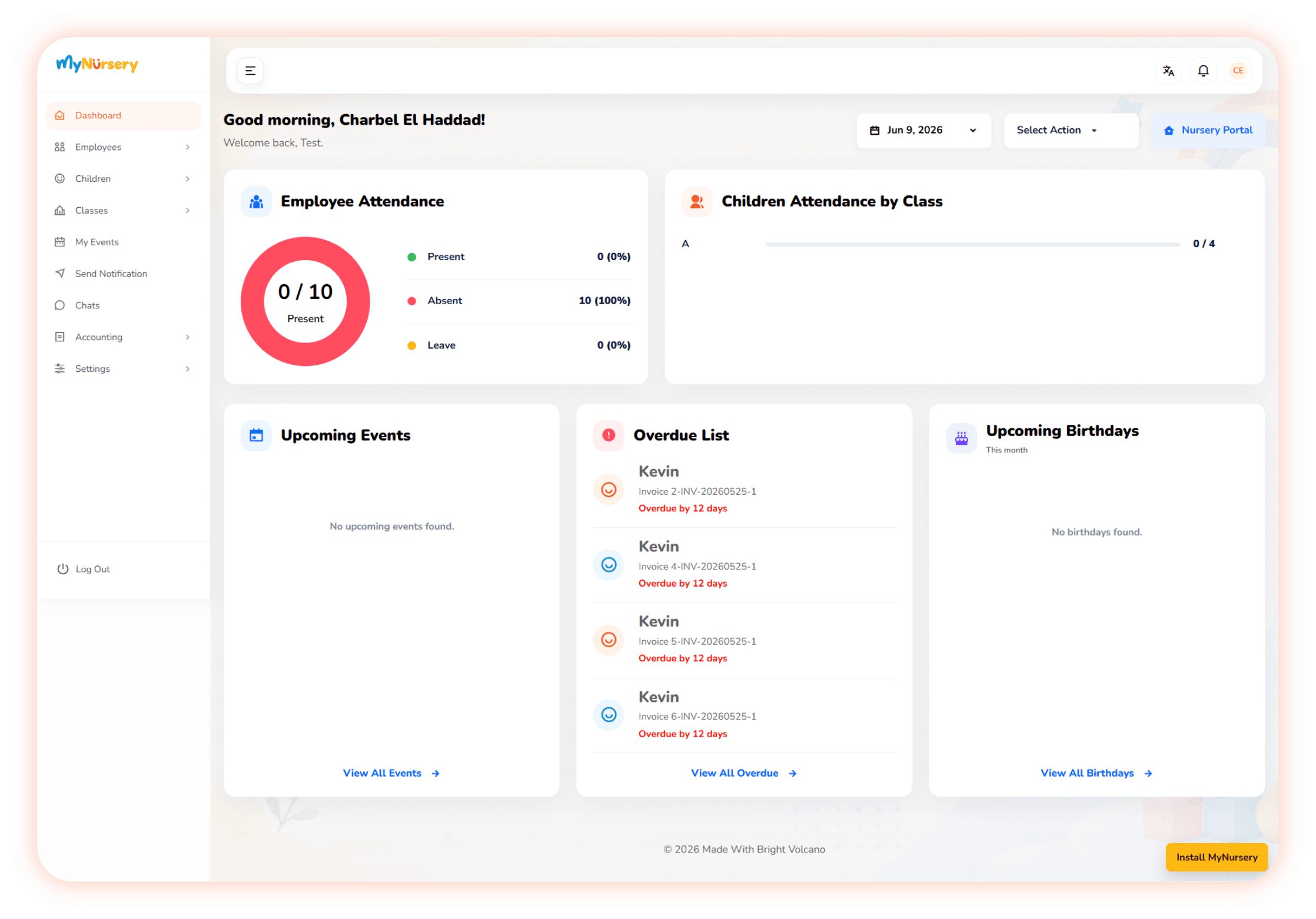Click the View All Birthdays link
Screen dimensions: 1316x919
click(1096, 773)
